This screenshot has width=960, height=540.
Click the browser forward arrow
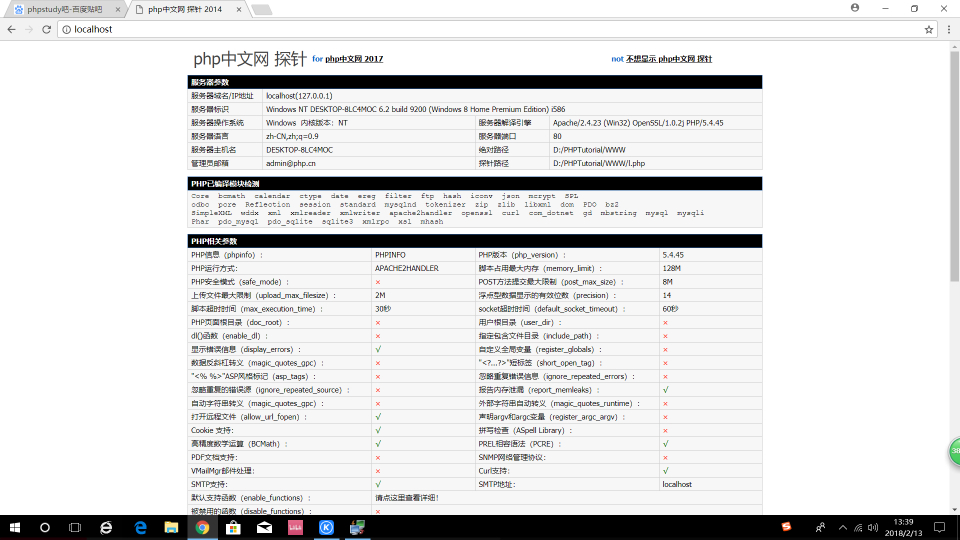click(29, 29)
